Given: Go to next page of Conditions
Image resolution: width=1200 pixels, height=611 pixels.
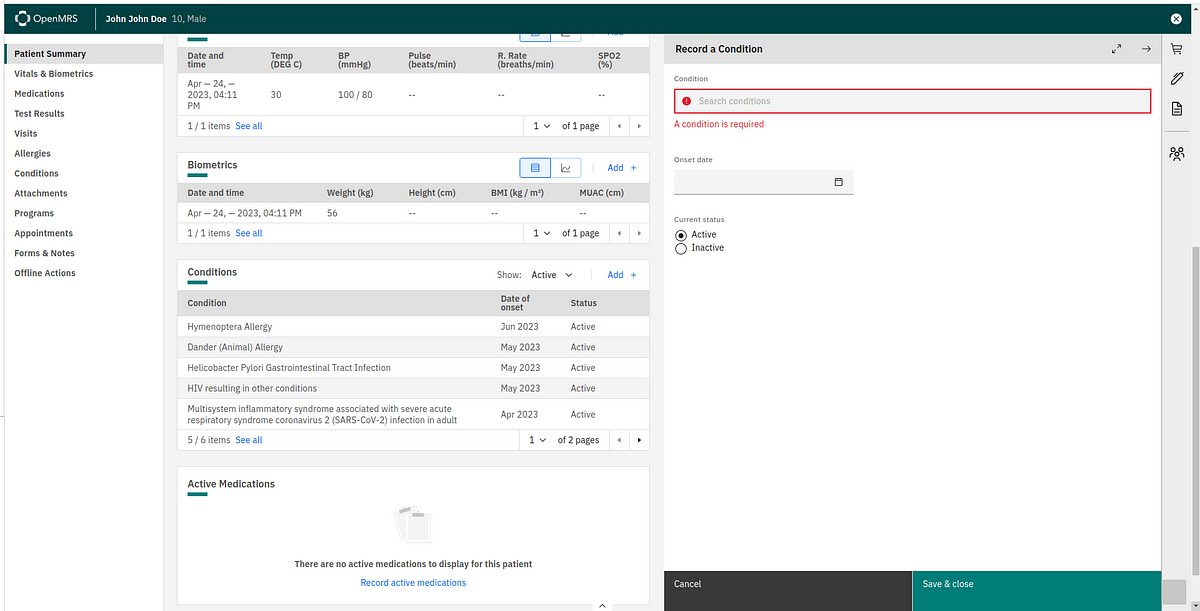Looking at the screenshot, I should (x=639, y=440).
